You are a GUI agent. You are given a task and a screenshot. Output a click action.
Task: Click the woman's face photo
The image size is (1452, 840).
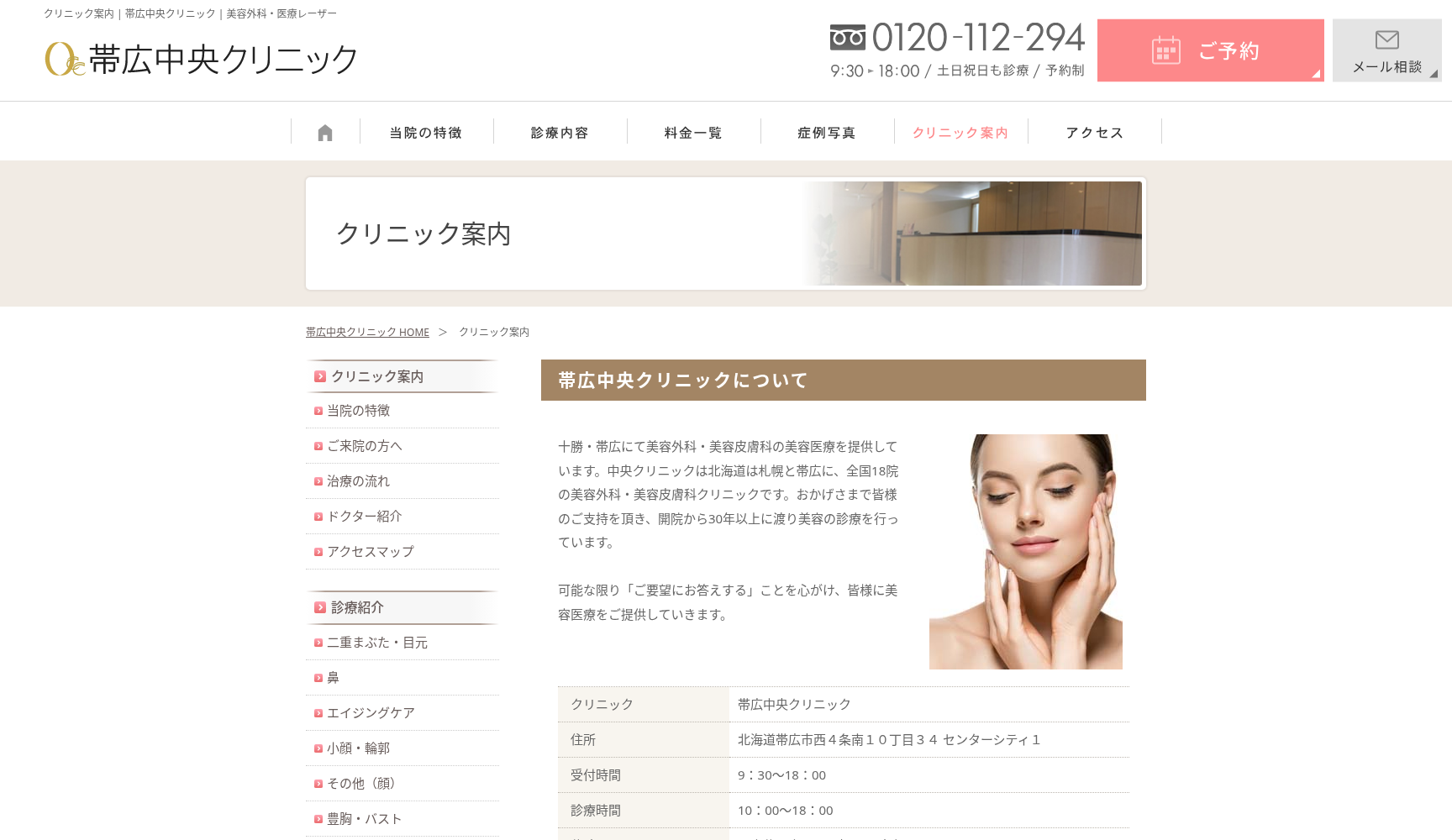[1025, 551]
